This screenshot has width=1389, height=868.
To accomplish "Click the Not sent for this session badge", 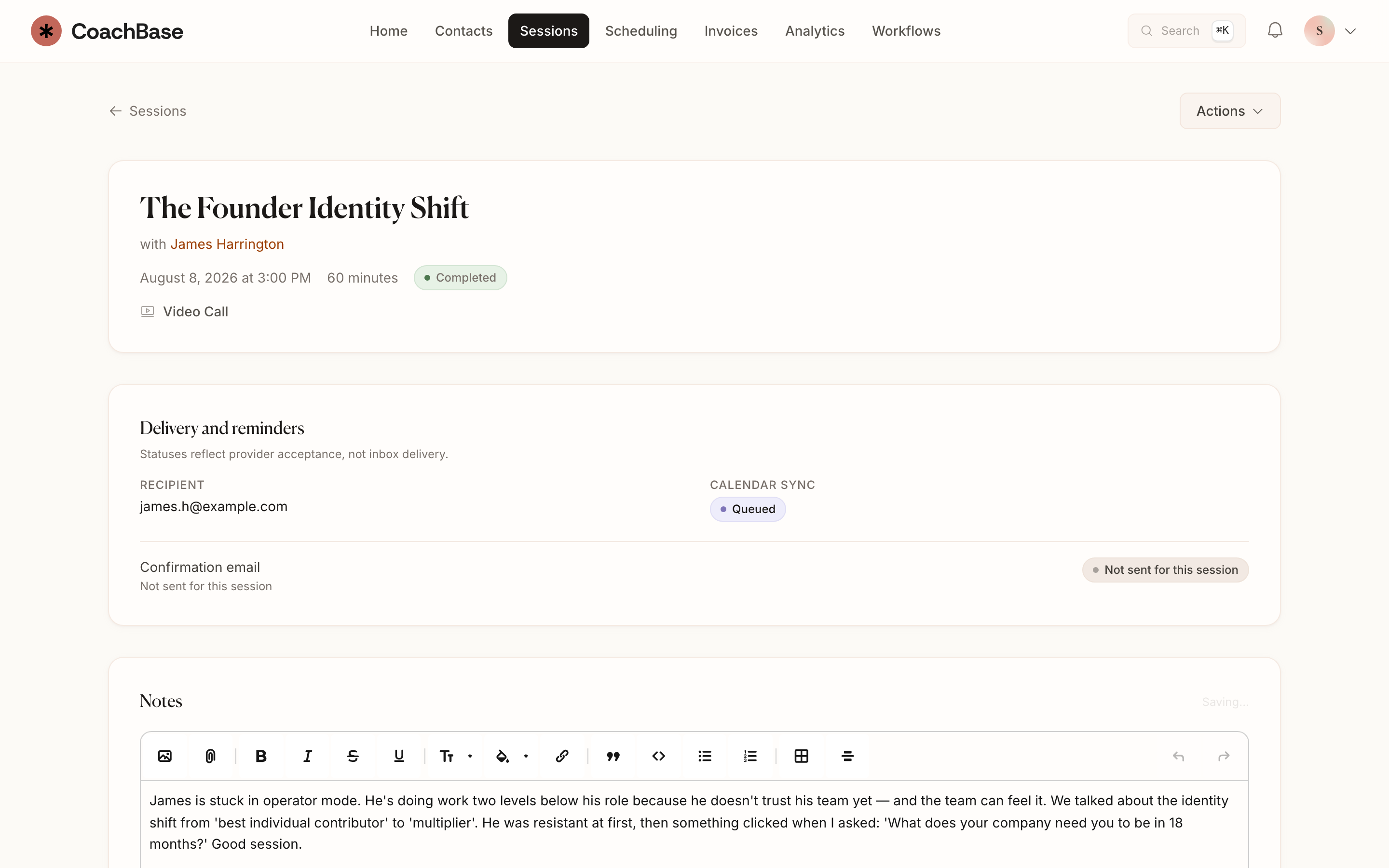I will point(1165,570).
